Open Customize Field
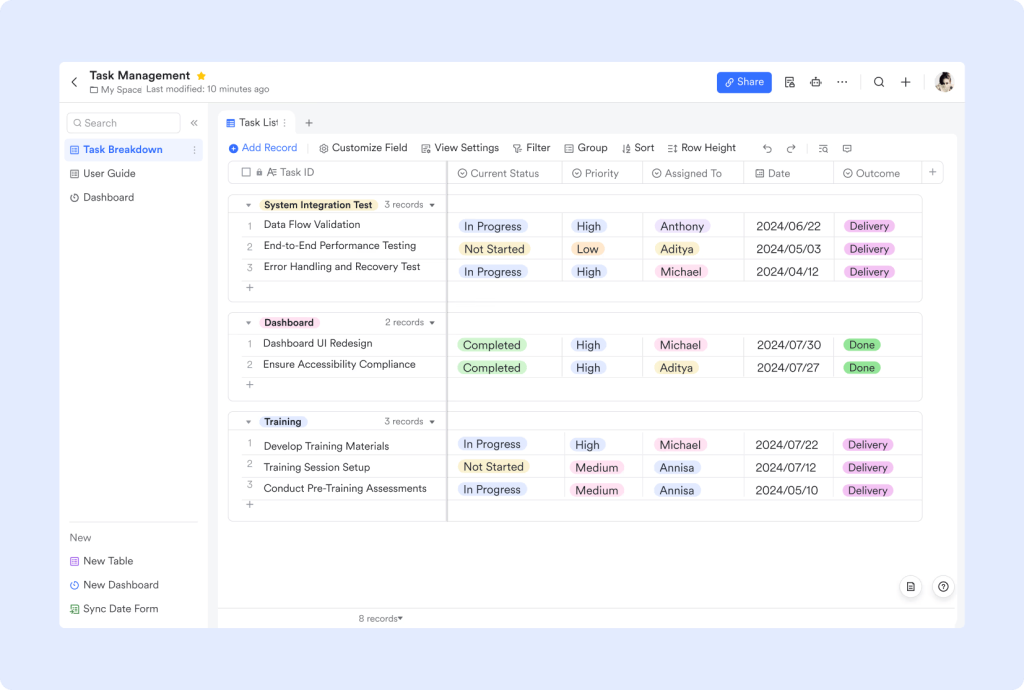Image resolution: width=1024 pixels, height=690 pixels. pos(363,148)
